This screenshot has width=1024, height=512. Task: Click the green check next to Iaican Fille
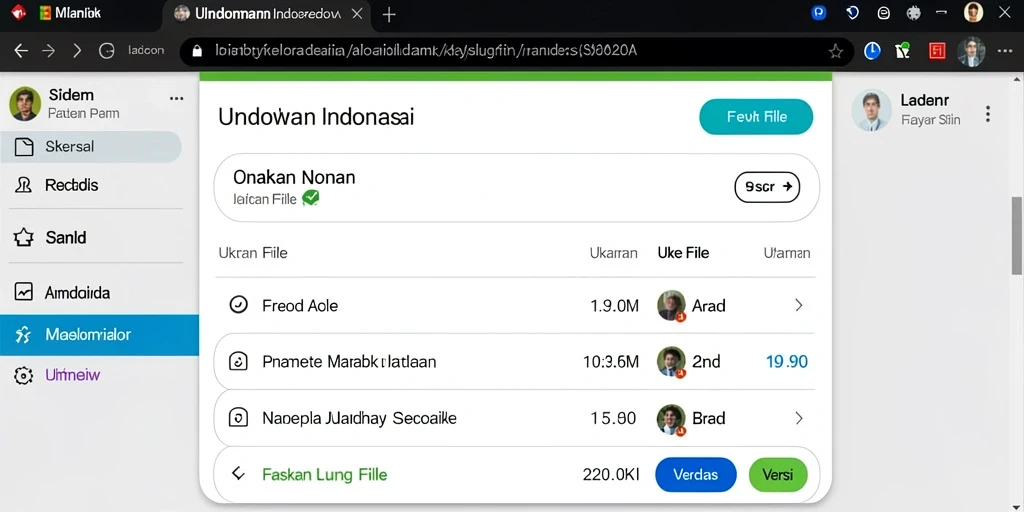point(311,198)
